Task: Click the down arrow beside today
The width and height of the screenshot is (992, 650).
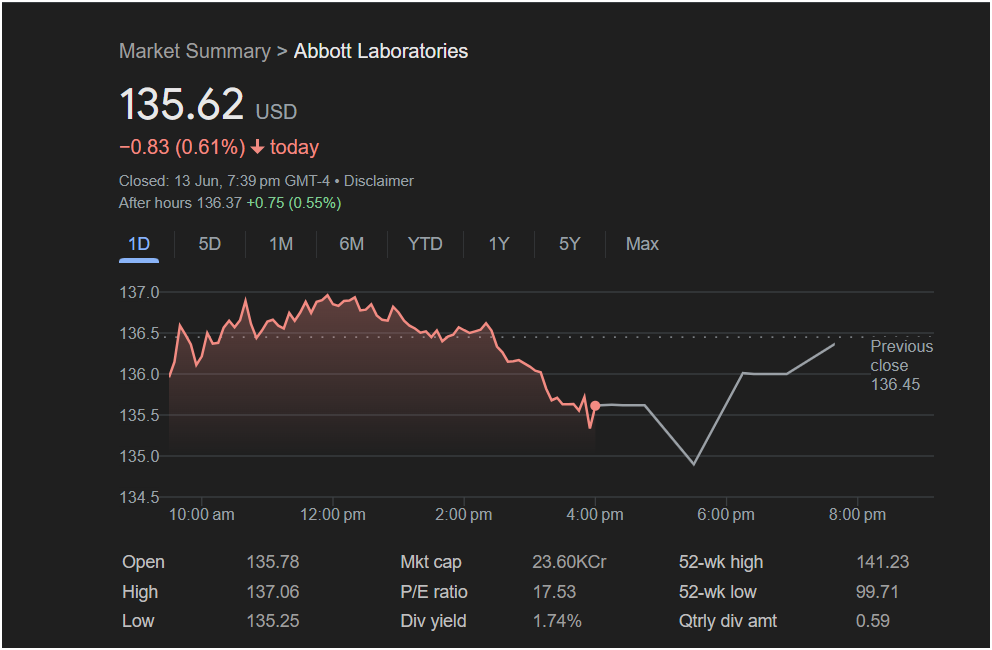Action: click(257, 147)
